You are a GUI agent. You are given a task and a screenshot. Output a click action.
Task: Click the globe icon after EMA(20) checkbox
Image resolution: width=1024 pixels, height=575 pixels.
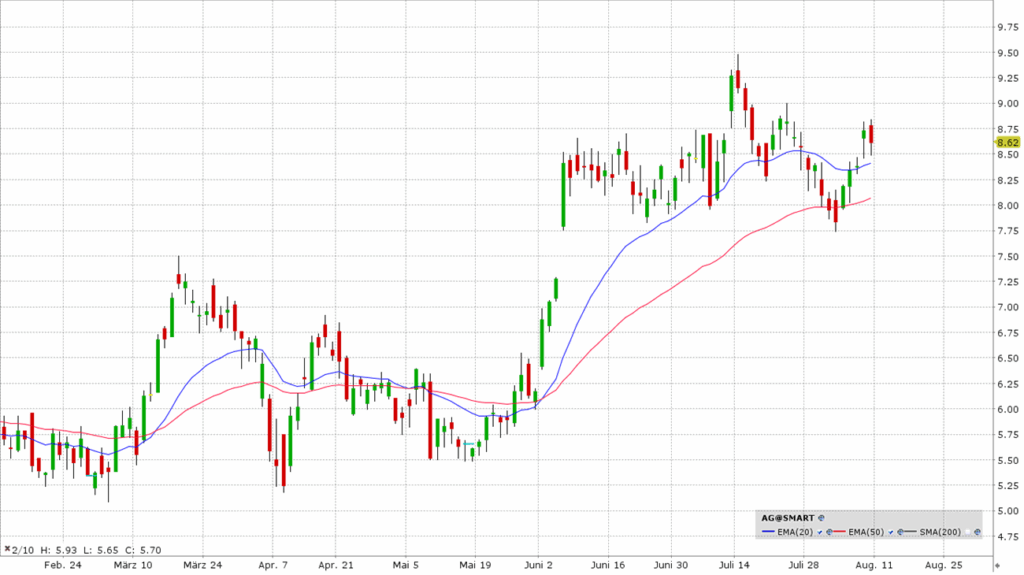829,532
